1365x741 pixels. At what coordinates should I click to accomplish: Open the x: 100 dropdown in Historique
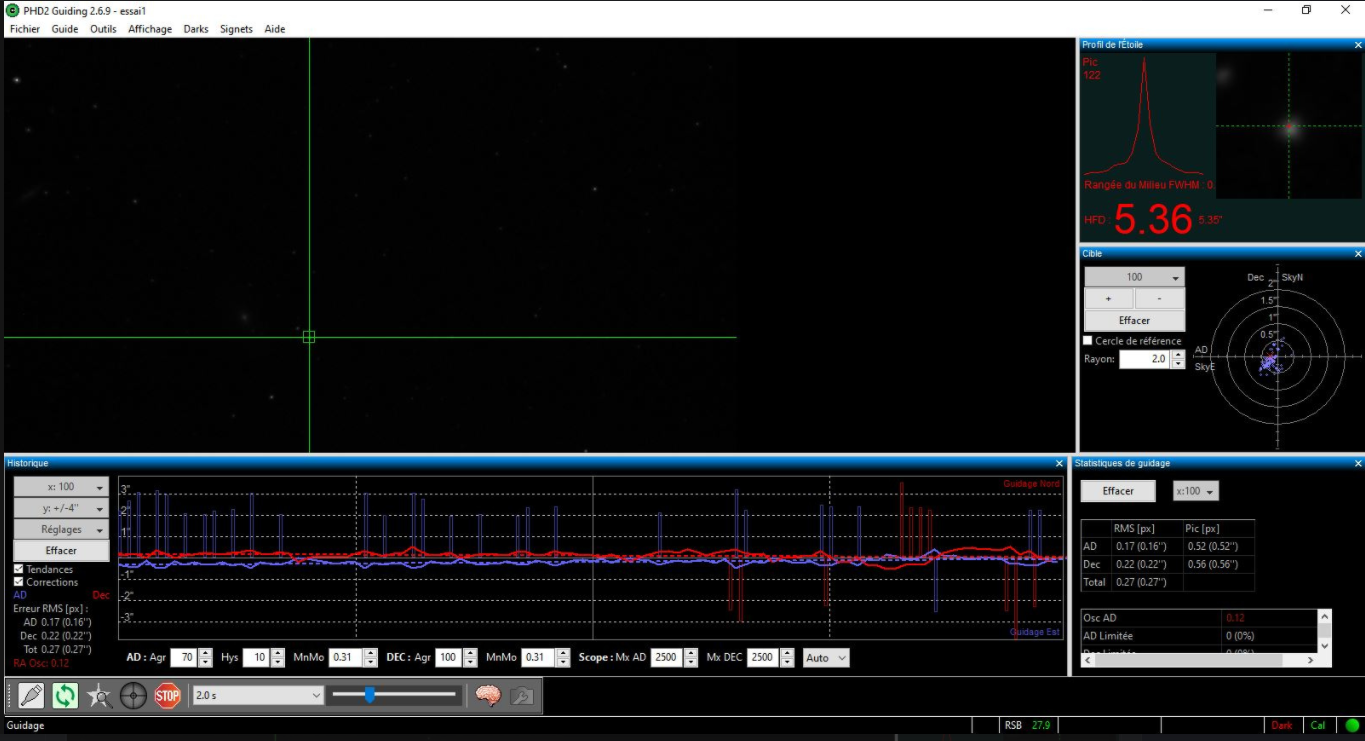[61, 487]
